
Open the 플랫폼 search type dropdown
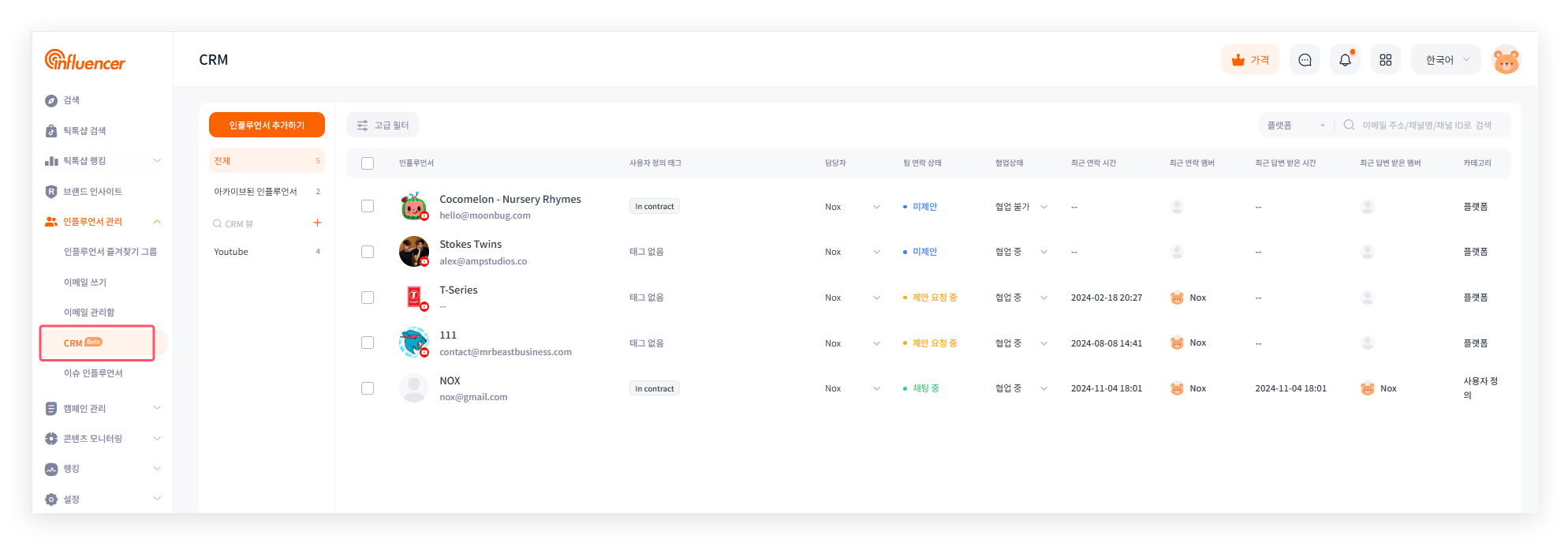(x=1295, y=125)
